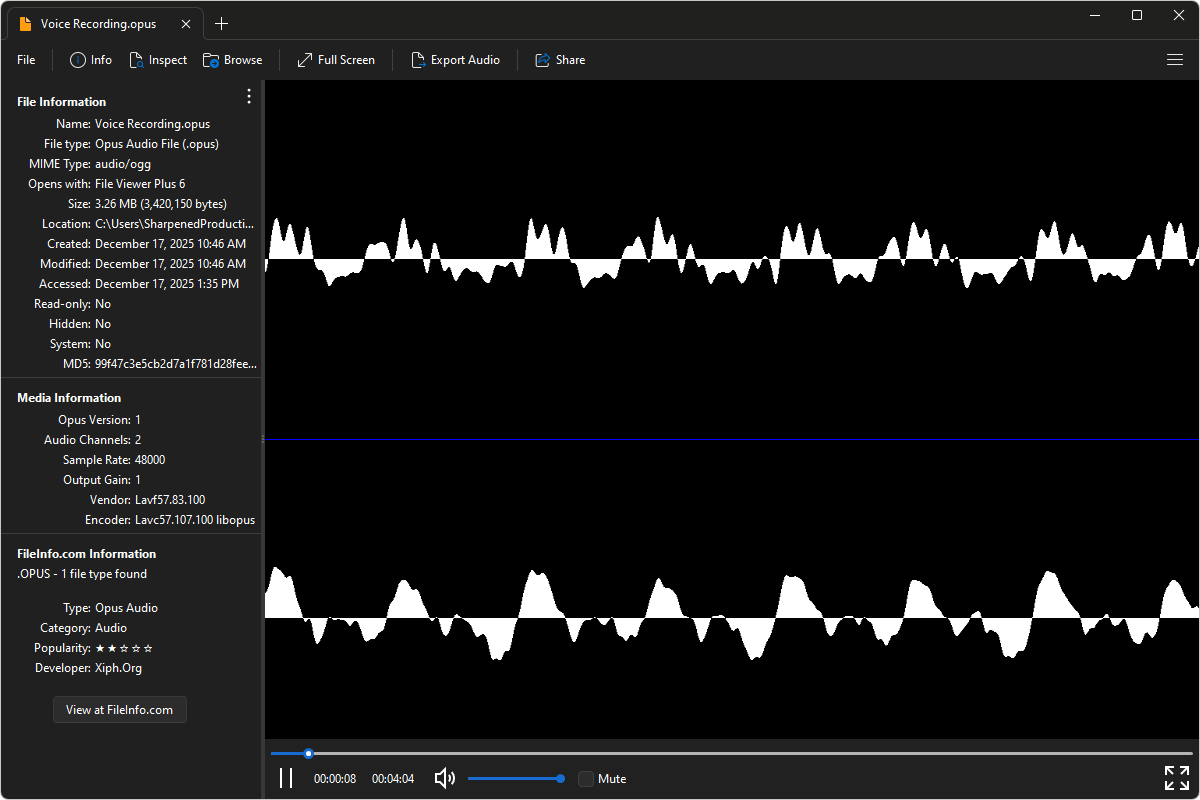This screenshot has height=800, width=1200.
Task: Open the Browse view
Action: click(233, 59)
